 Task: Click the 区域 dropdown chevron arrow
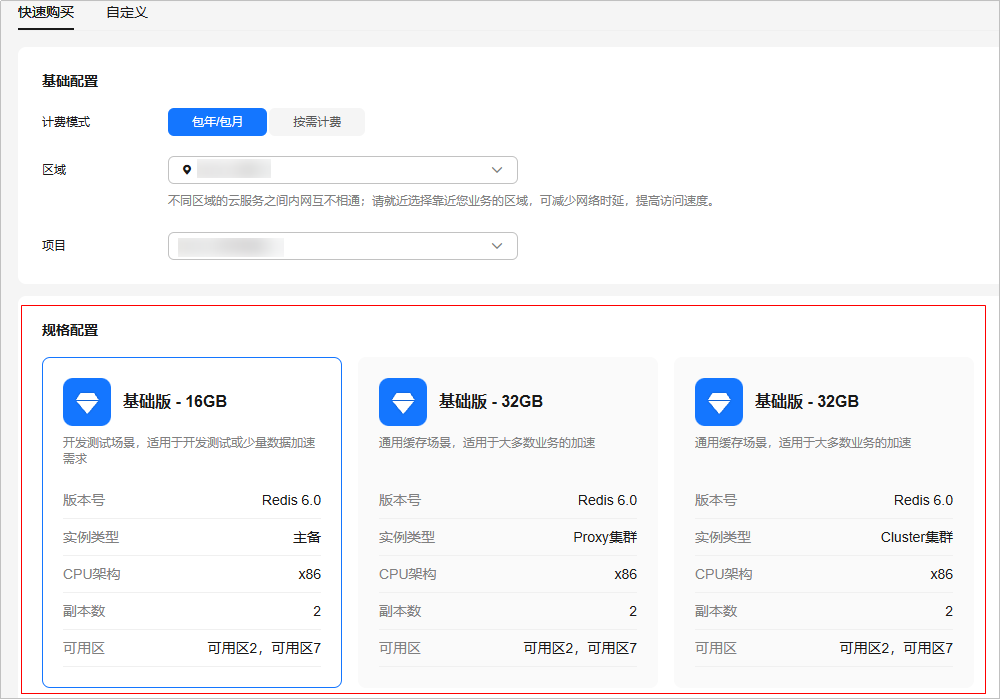[497, 170]
